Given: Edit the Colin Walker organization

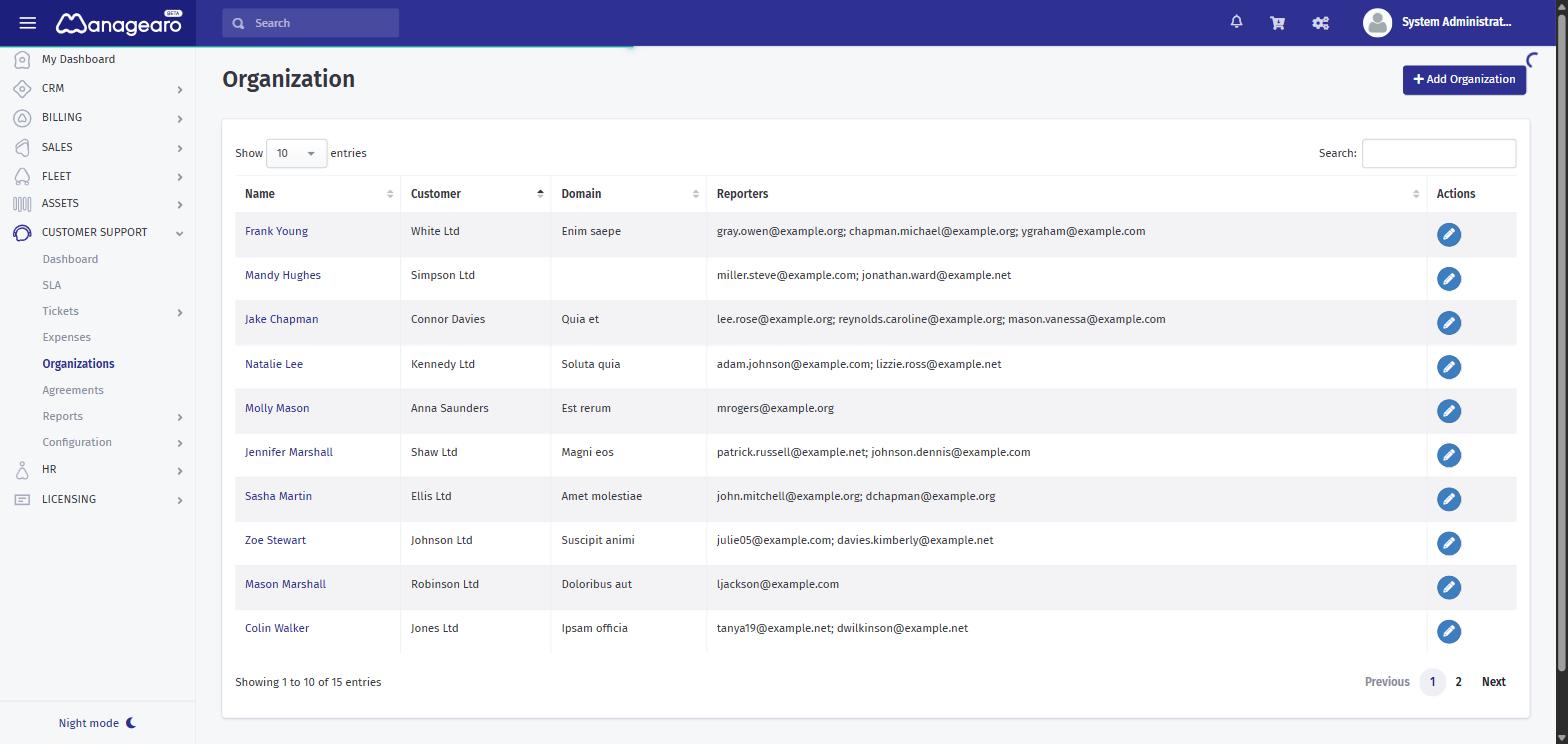Looking at the screenshot, I should pyautogui.click(x=1448, y=631).
